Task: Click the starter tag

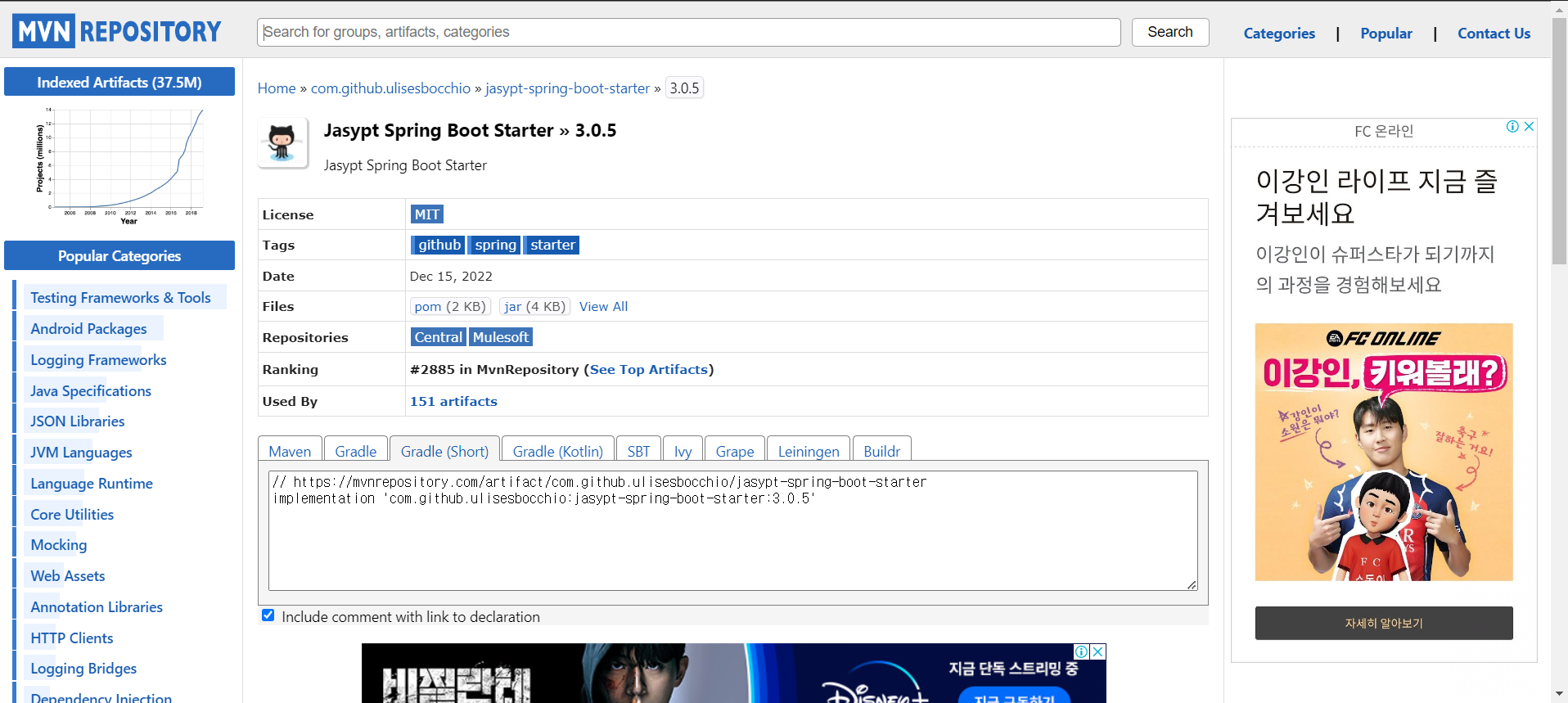Action: click(x=552, y=245)
